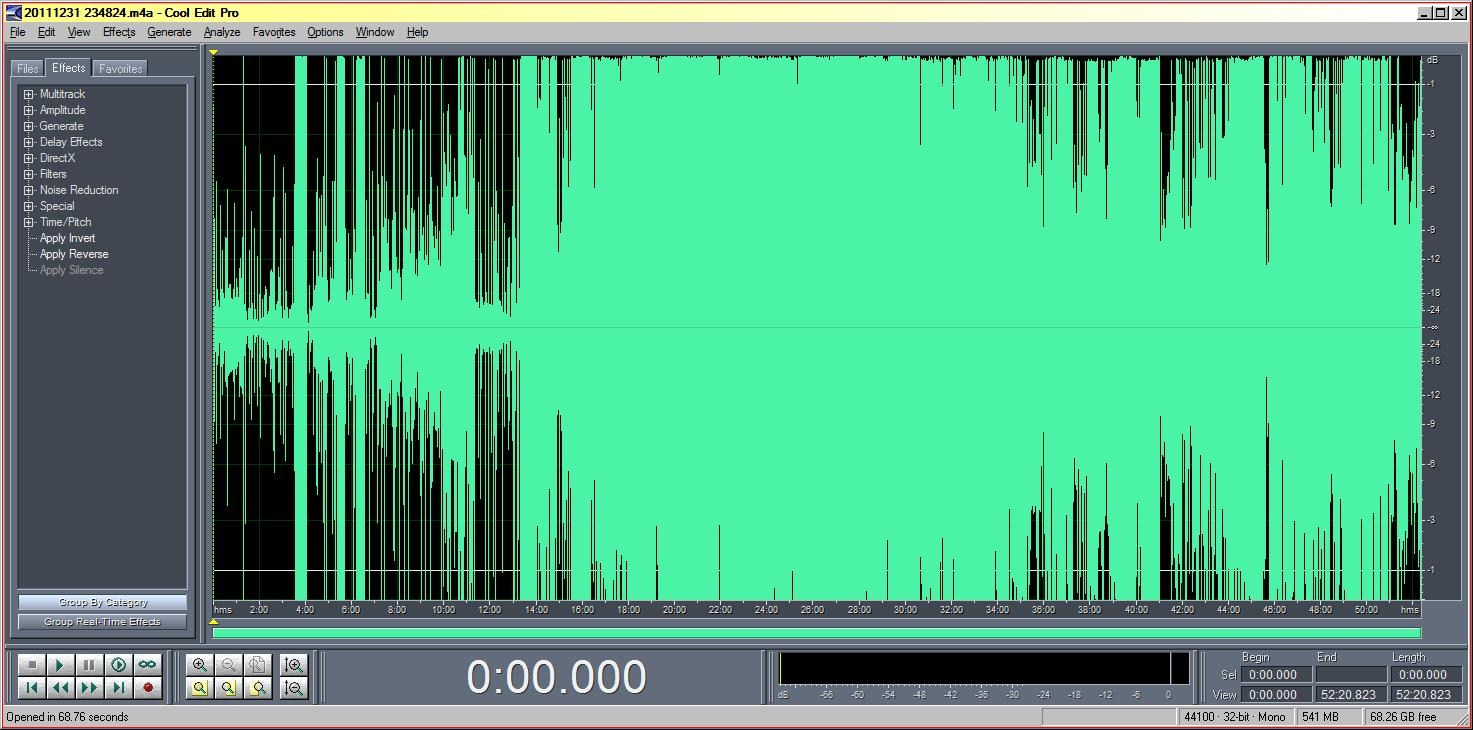
Task: Zoom to right edge of selection icon
Action: tap(258, 688)
